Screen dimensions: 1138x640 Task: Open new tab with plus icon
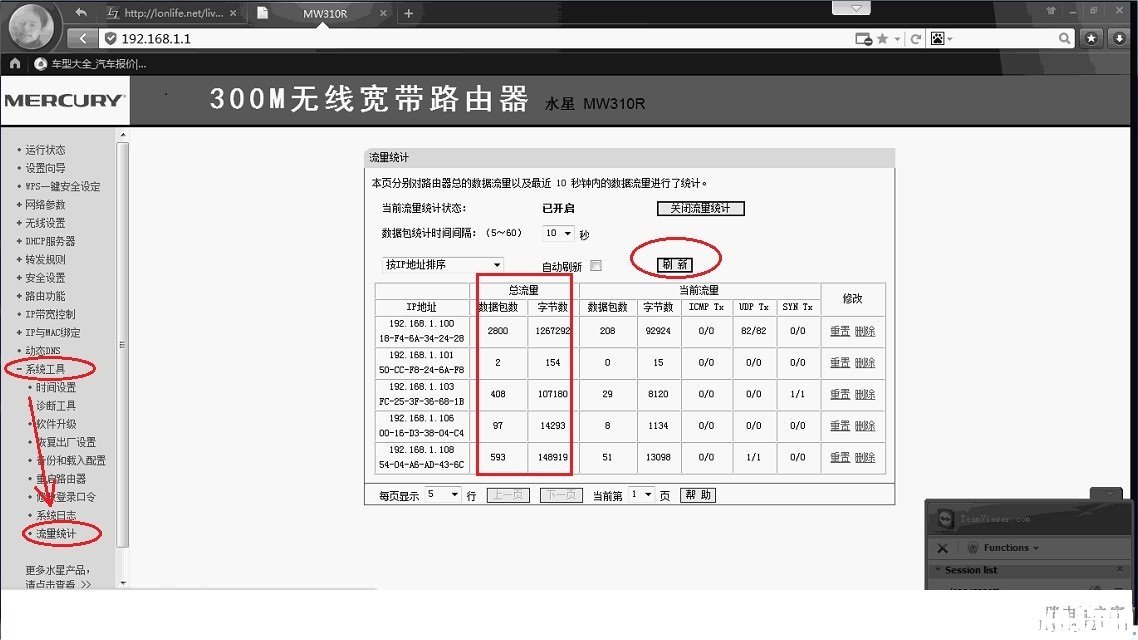click(x=409, y=13)
